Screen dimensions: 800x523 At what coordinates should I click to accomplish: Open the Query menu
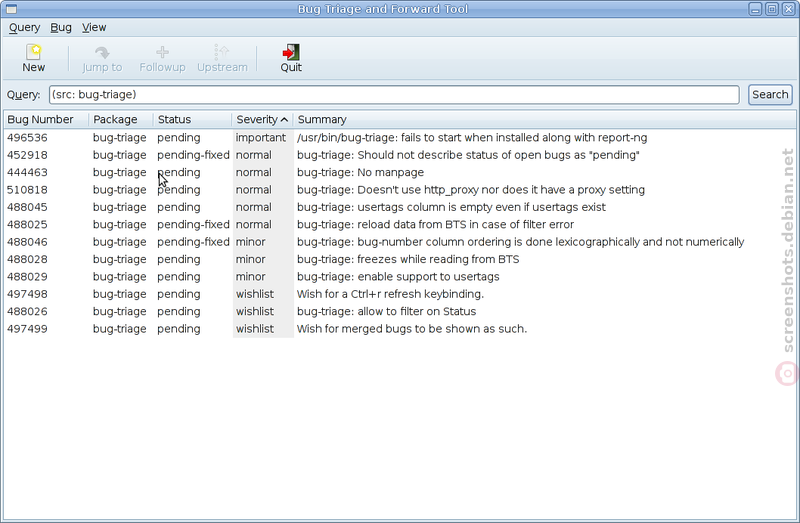[x=24, y=28]
